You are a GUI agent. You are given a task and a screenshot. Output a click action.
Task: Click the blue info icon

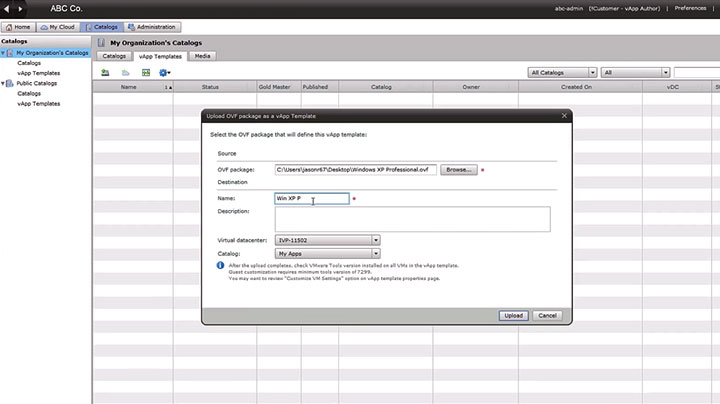click(x=220, y=265)
